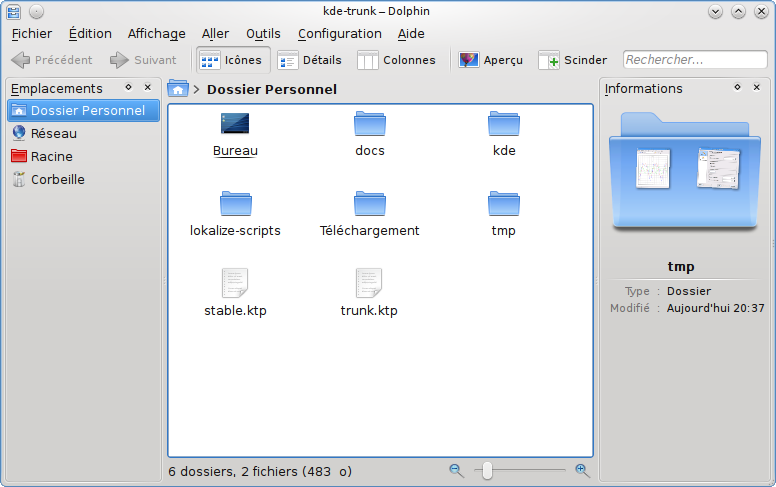Undock the Emplacements panel
The width and height of the screenshot is (776, 487).
[x=128, y=88]
